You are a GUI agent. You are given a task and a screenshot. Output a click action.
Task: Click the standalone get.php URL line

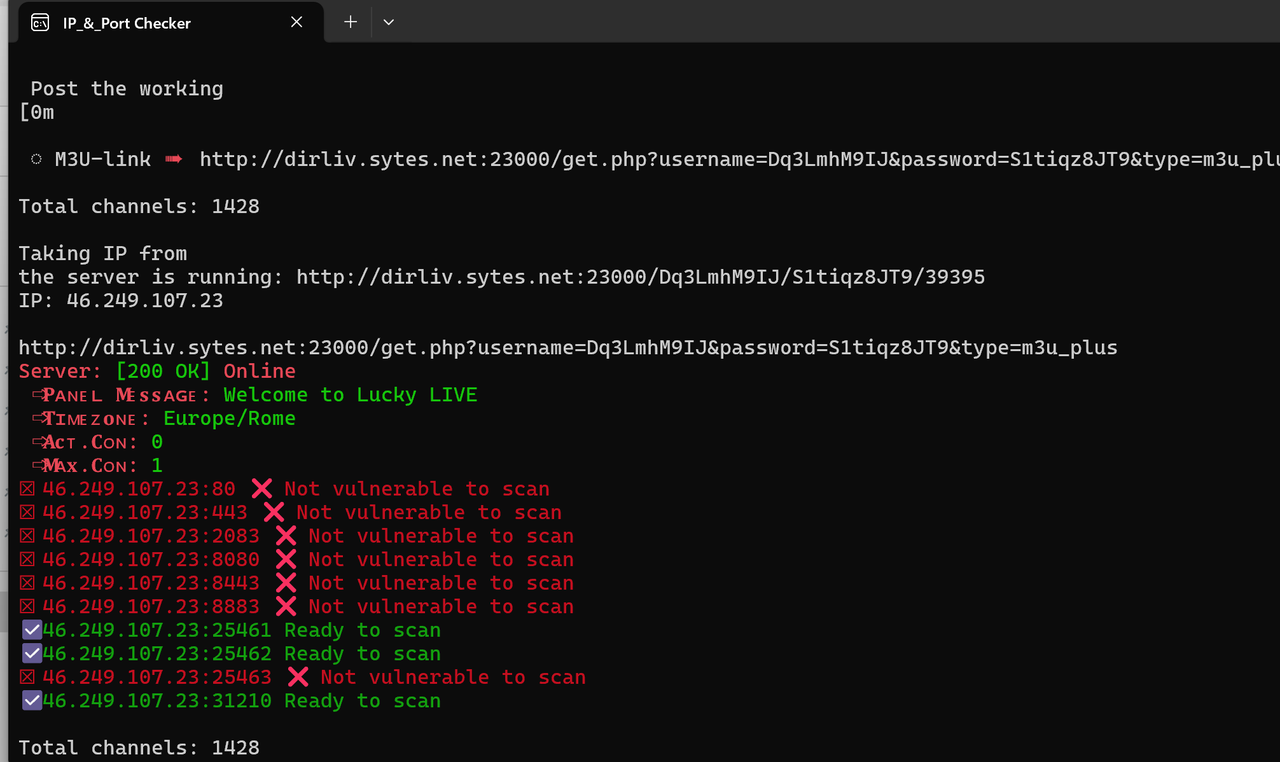coord(568,348)
